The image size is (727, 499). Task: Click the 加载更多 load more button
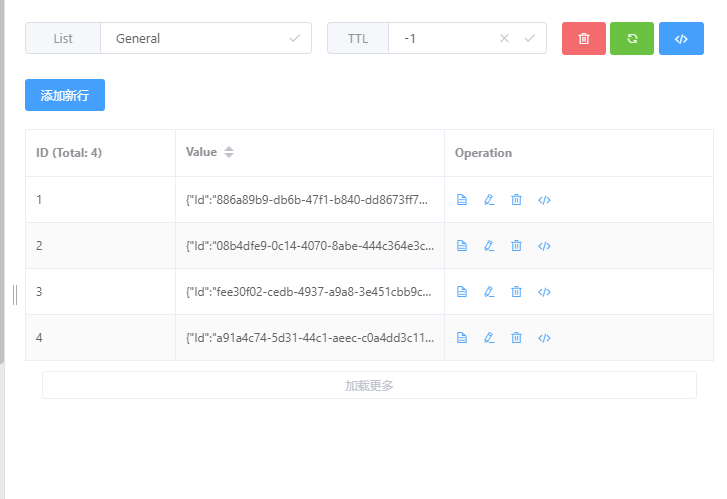pyautogui.click(x=369, y=385)
